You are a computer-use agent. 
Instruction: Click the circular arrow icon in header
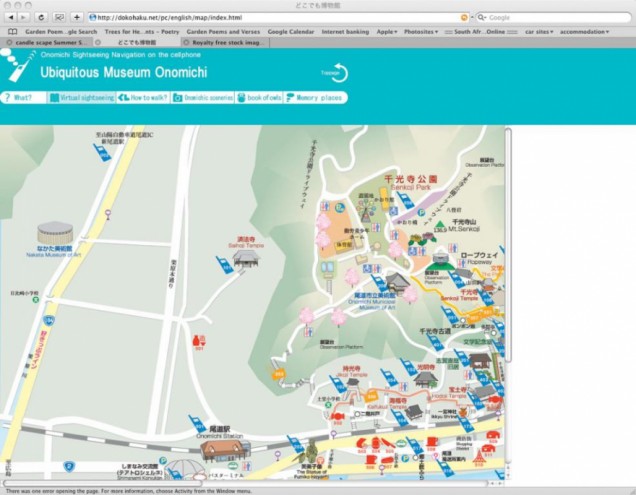(339, 73)
